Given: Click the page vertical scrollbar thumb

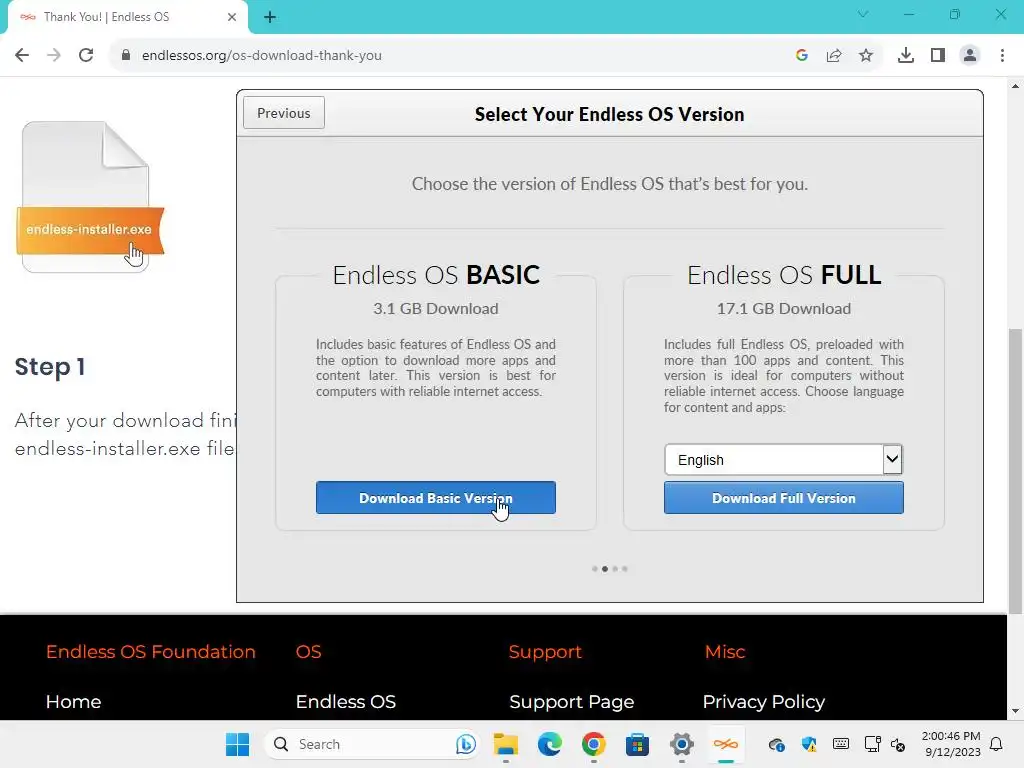Looking at the screenshot, I should 1015,470.
